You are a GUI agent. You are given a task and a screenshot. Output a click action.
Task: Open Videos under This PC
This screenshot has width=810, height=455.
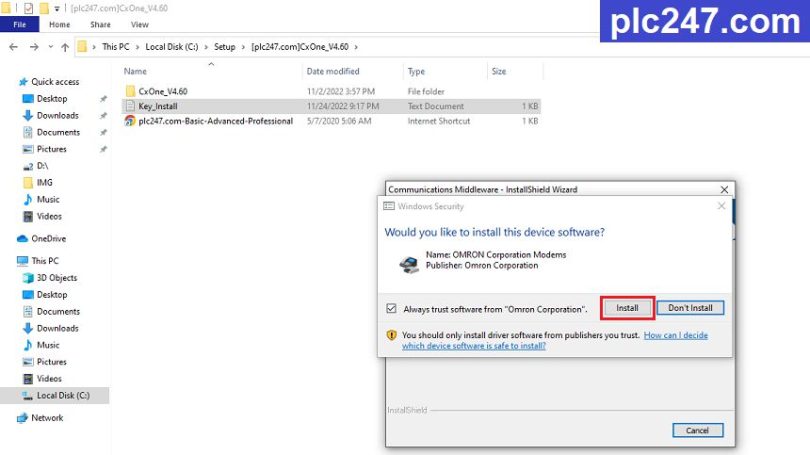point(49,379)
